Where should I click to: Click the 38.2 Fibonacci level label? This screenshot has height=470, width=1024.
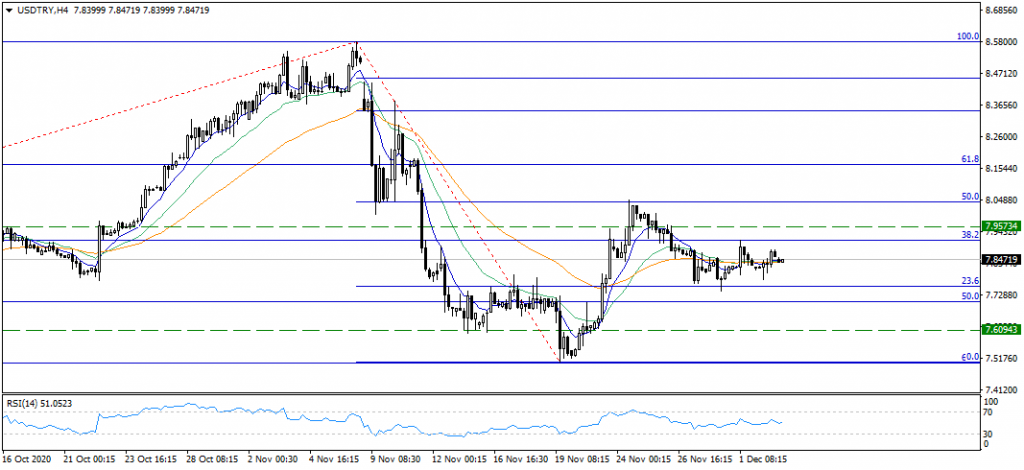tap(968, 235)
